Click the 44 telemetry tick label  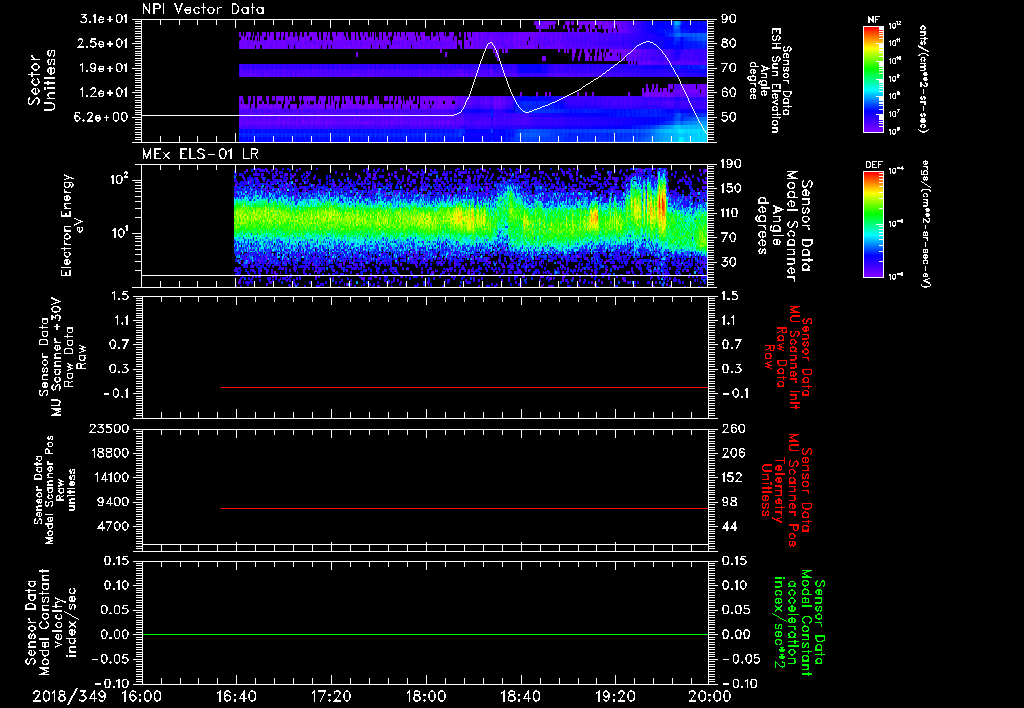[x=729, y=526]
